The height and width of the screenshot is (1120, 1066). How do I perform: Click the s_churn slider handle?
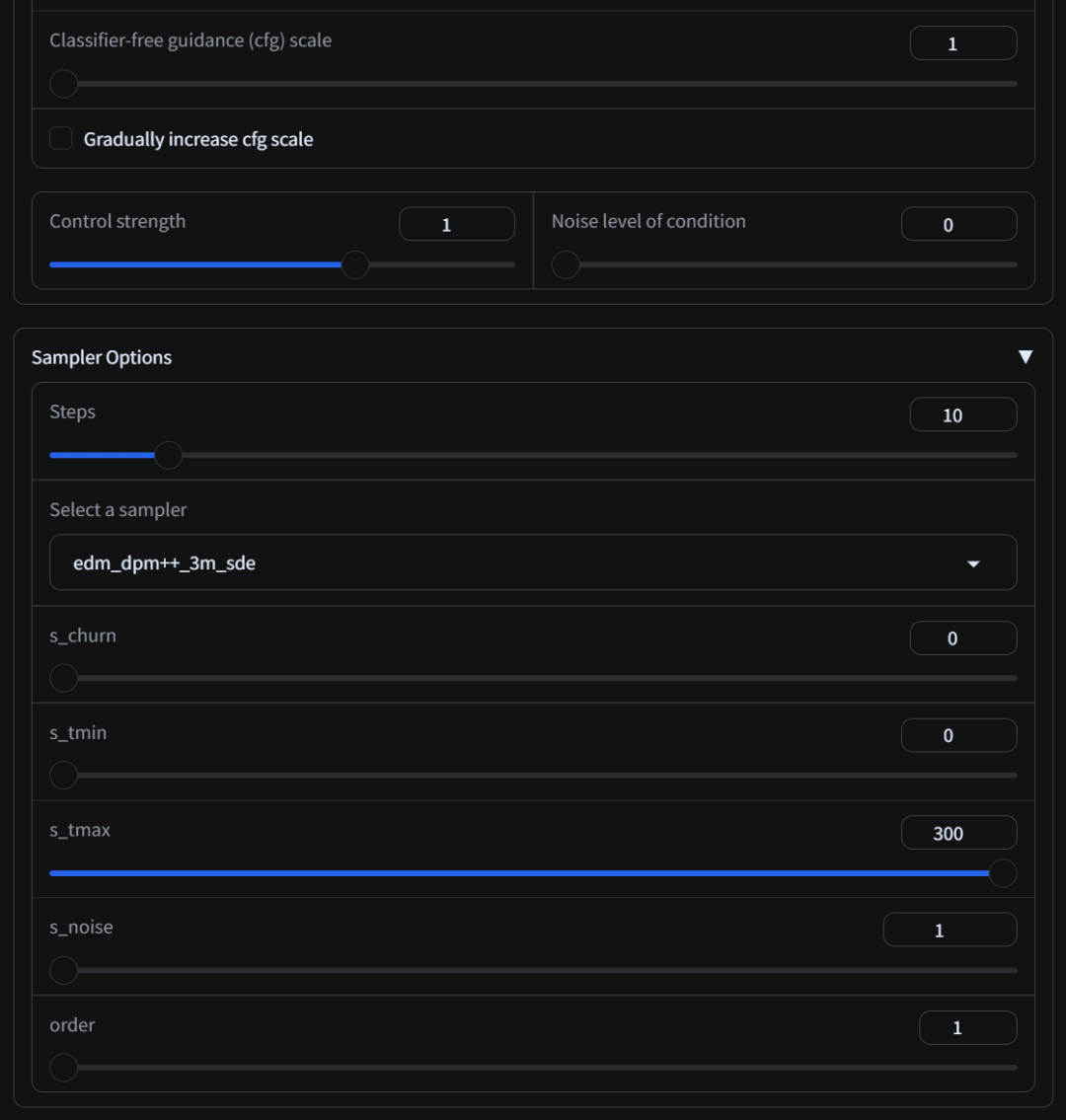point(63,678)
